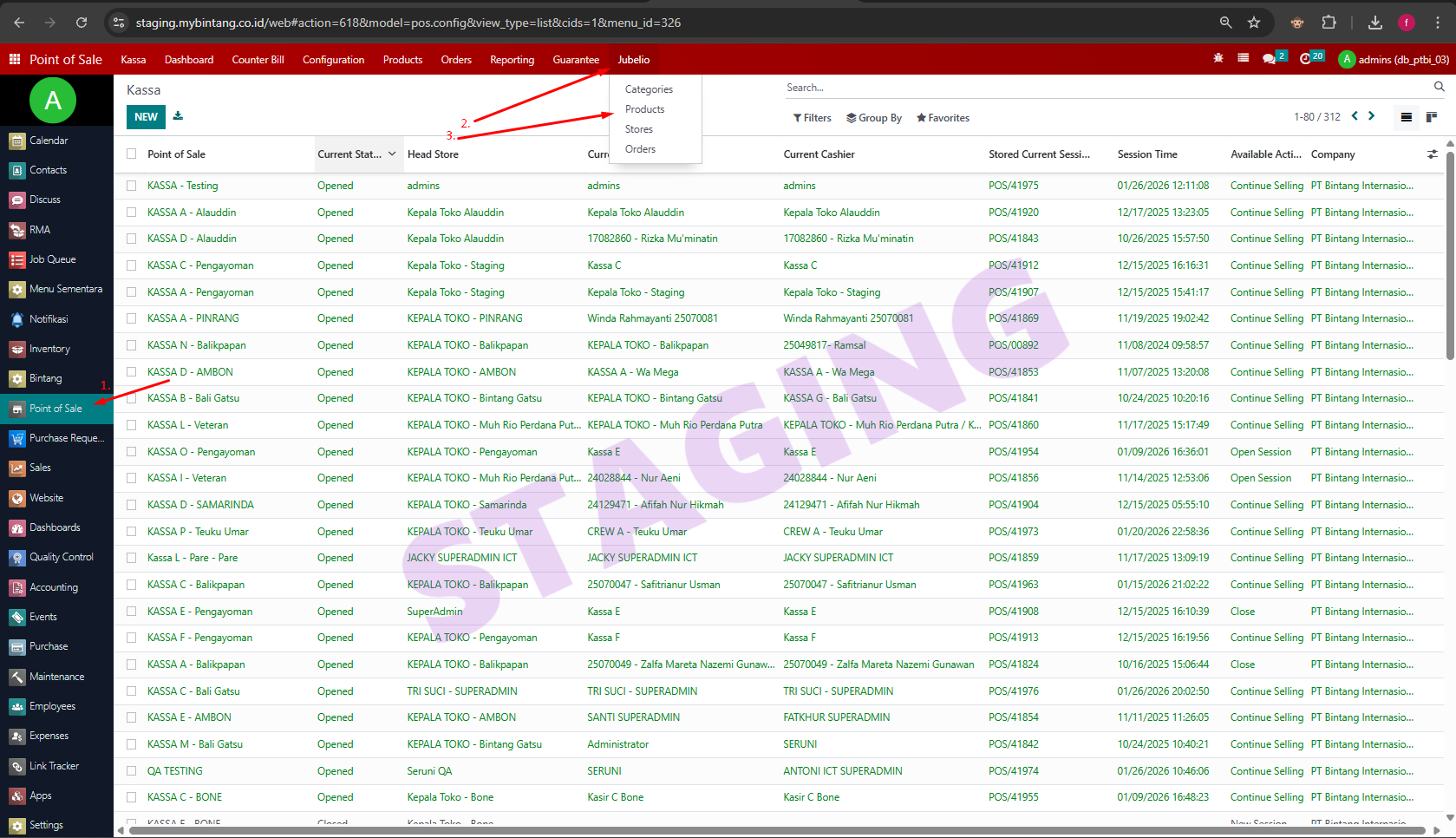Open Quality Control app in the sidebar
1456x838 pixels.
56,557
